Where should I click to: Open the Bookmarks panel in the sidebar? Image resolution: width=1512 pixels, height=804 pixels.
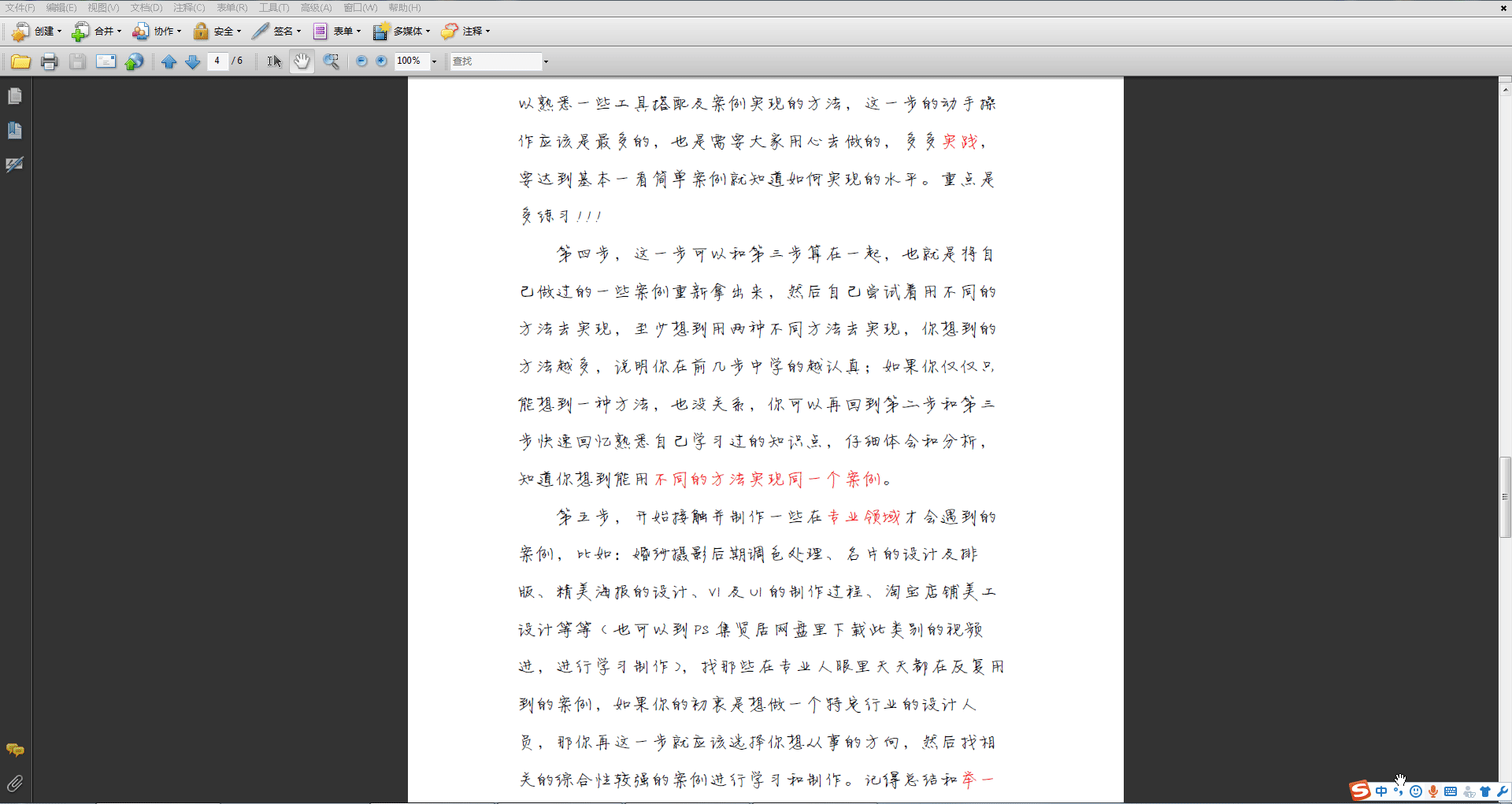coord(15,130)
